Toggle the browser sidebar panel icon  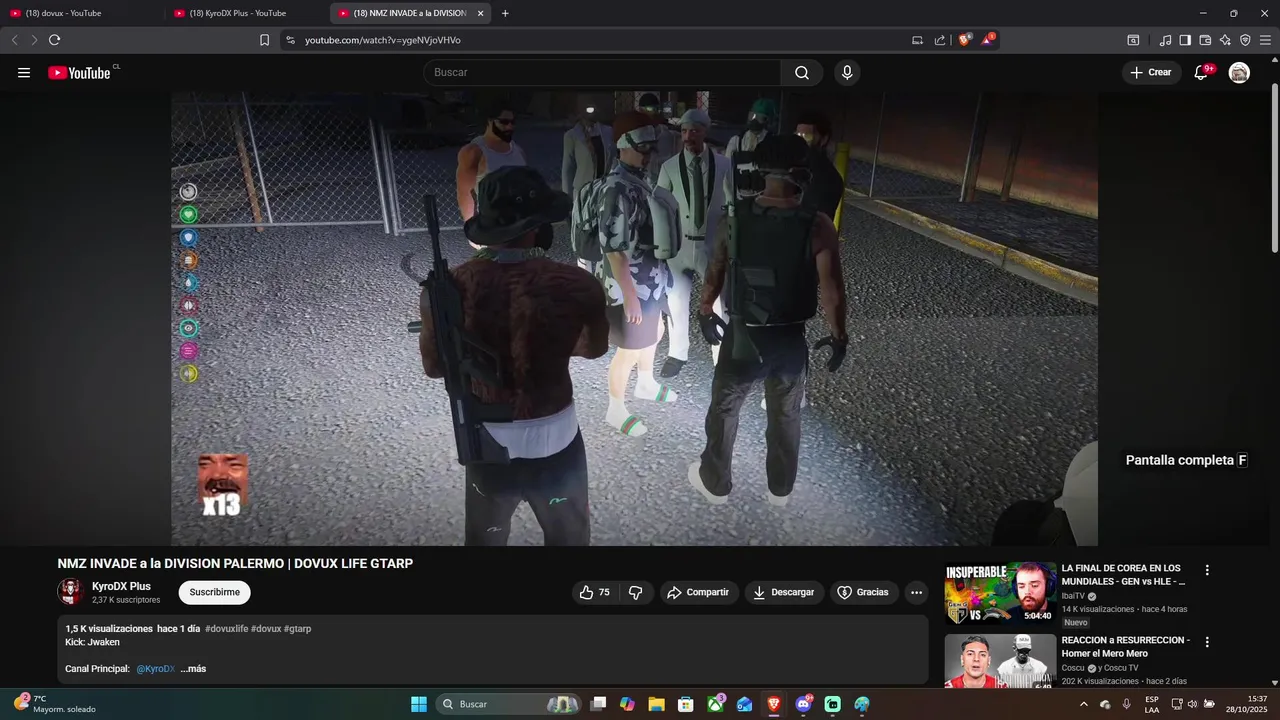1185,40
